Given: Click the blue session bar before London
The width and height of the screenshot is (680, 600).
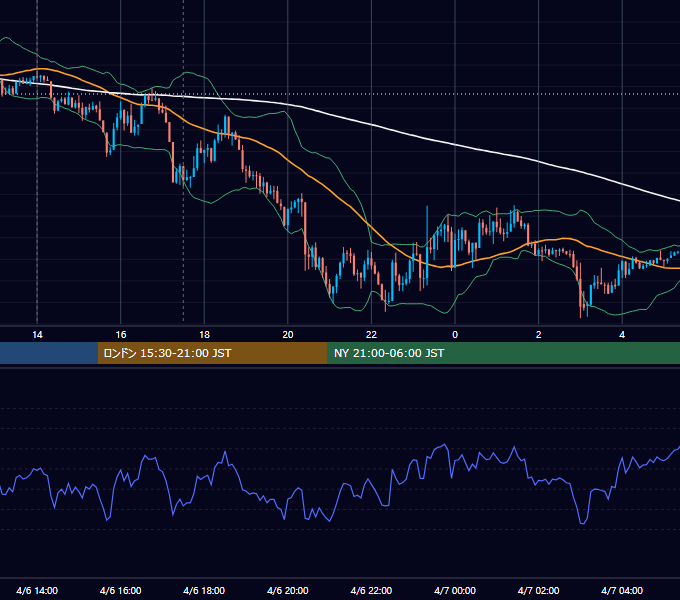Looking at the screenshot, I should pos(49,353).
